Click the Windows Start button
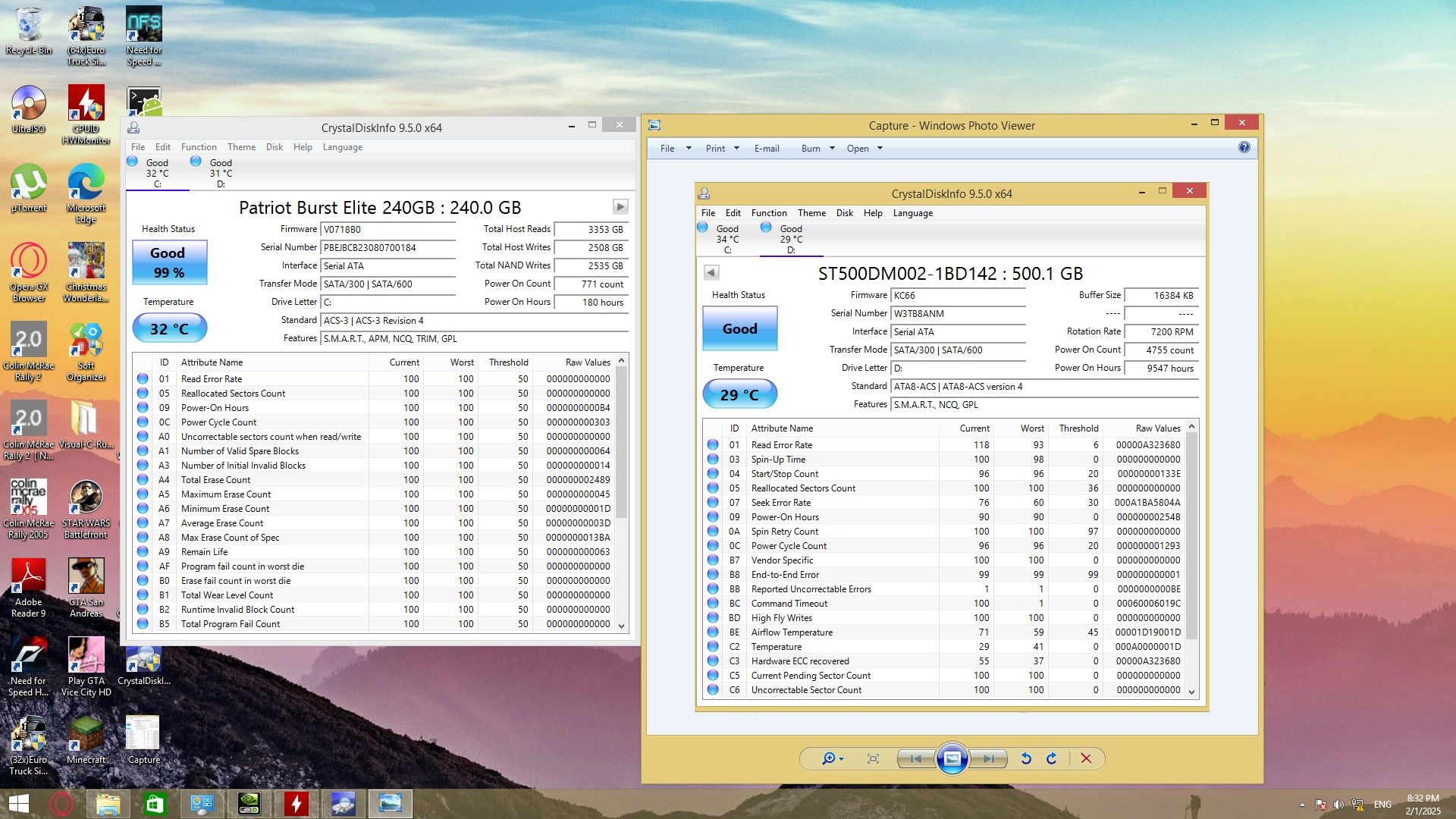 coord(18,803)
